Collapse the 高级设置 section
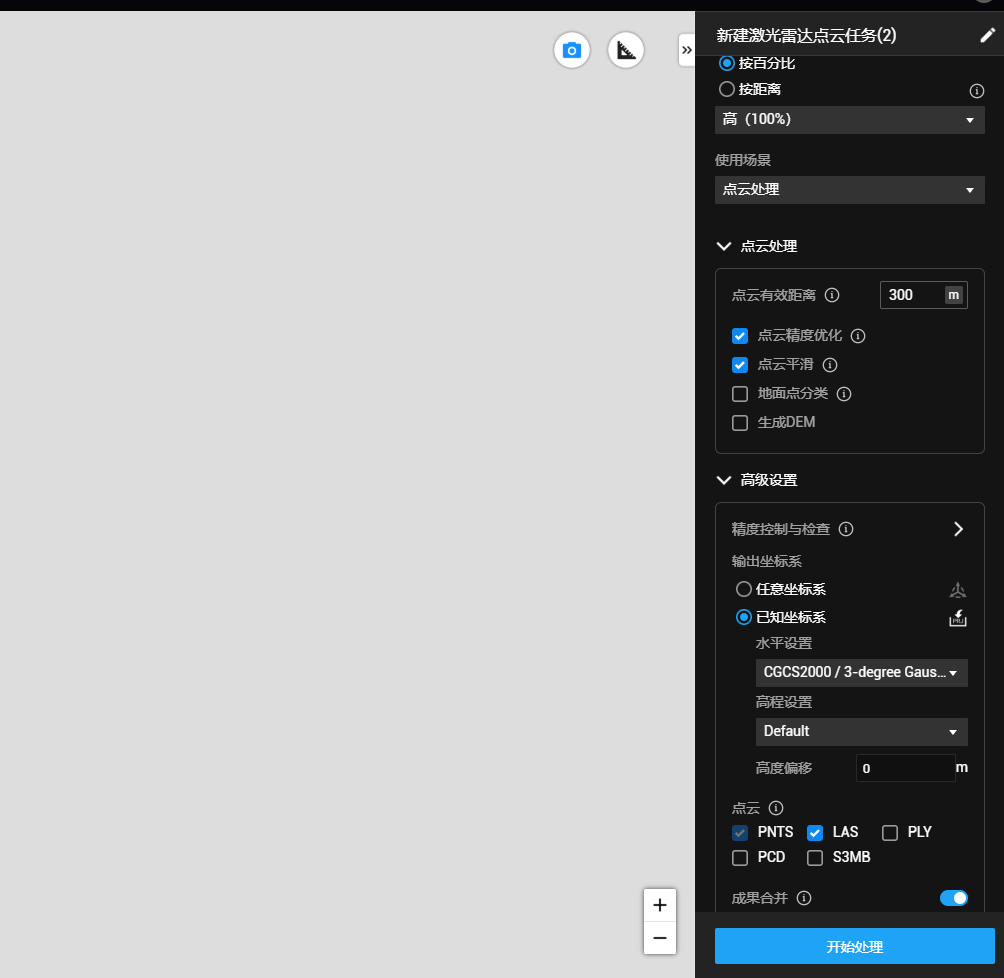 pyautogui.click(x=724, y=480)
